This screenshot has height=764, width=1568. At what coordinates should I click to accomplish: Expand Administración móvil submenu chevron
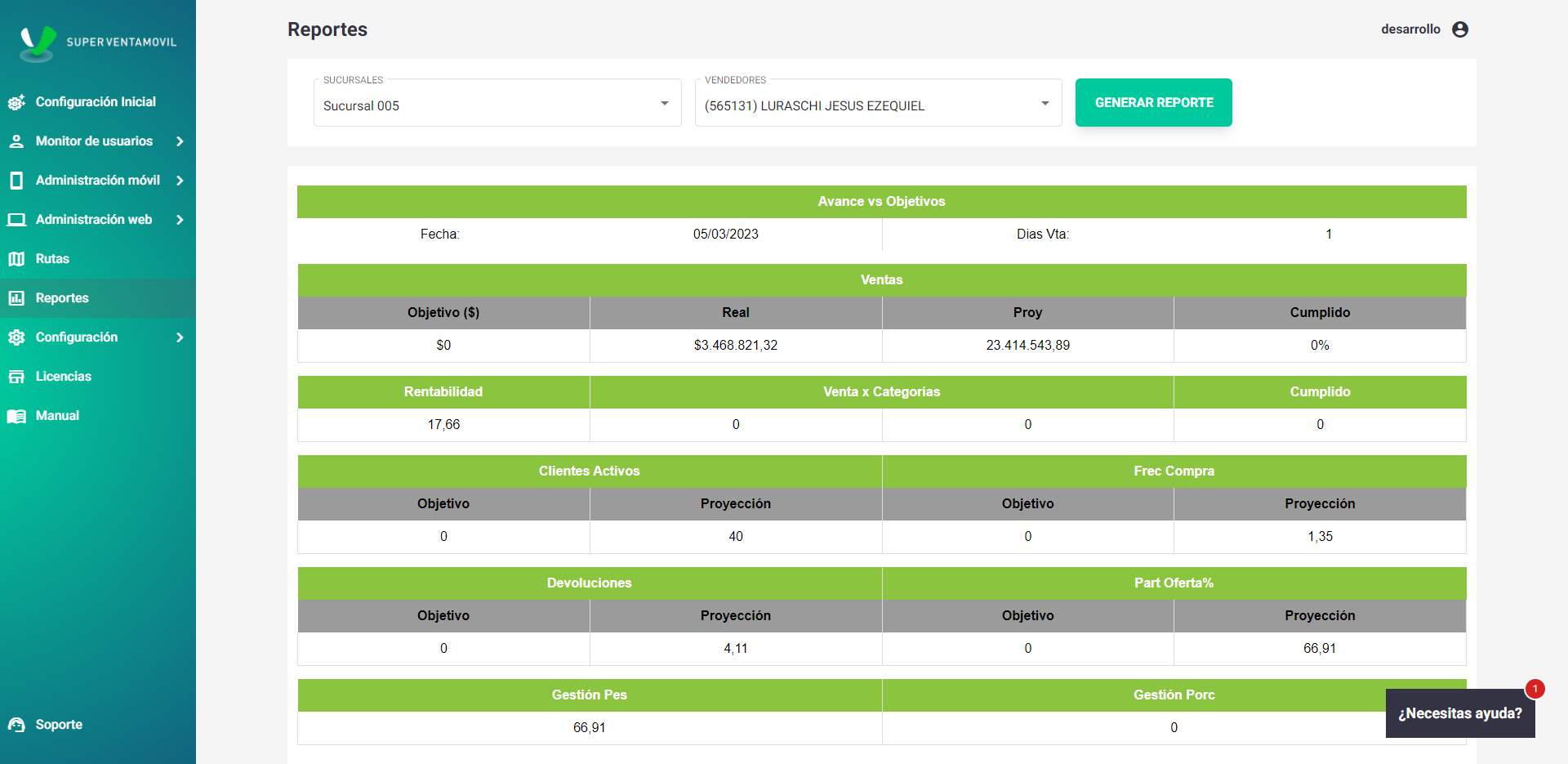pyautogui.click(x=180, y=181)
